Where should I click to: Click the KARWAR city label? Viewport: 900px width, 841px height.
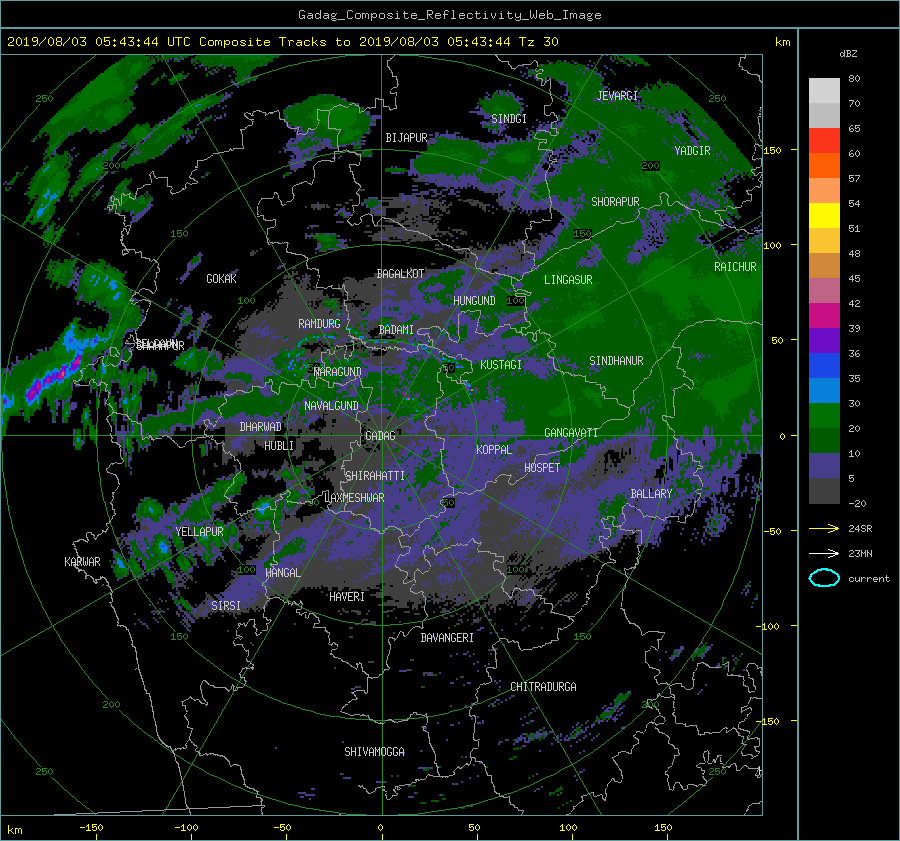point(82,561)
